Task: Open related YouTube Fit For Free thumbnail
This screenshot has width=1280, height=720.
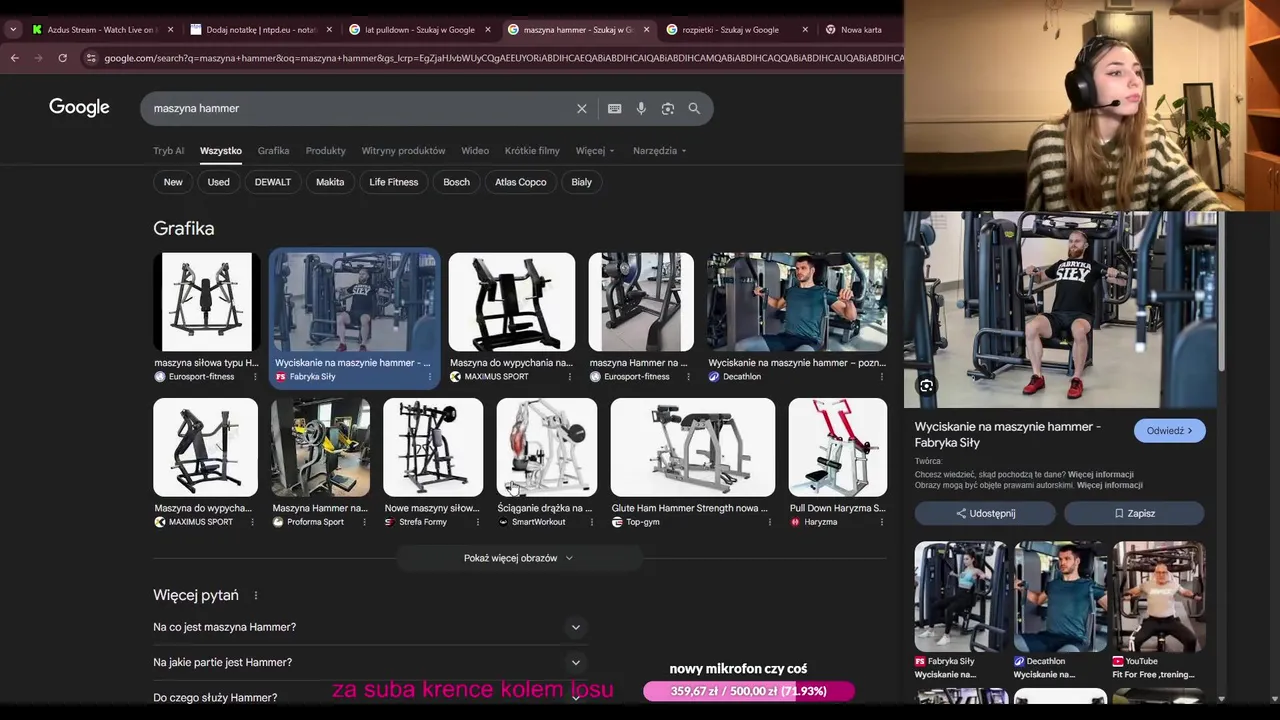Action: (1158, 597)
